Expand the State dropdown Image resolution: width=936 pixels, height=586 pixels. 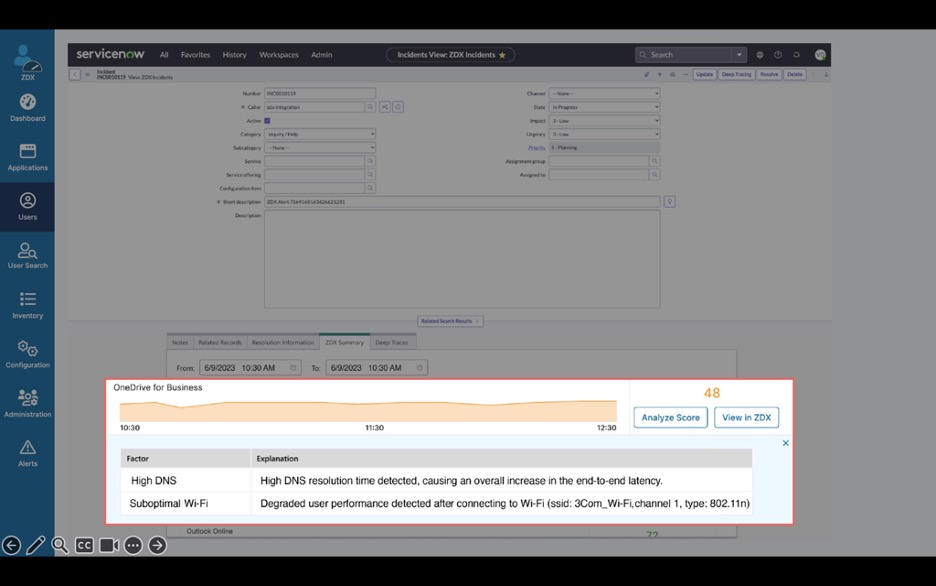(x=604, y=107)
